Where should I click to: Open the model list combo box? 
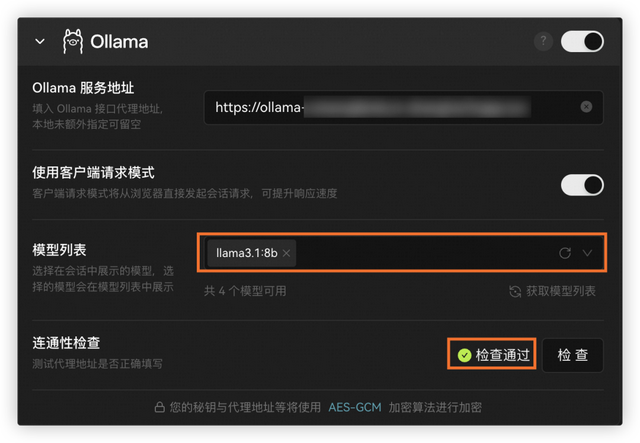pyautogui.click(x=404, y=253)
